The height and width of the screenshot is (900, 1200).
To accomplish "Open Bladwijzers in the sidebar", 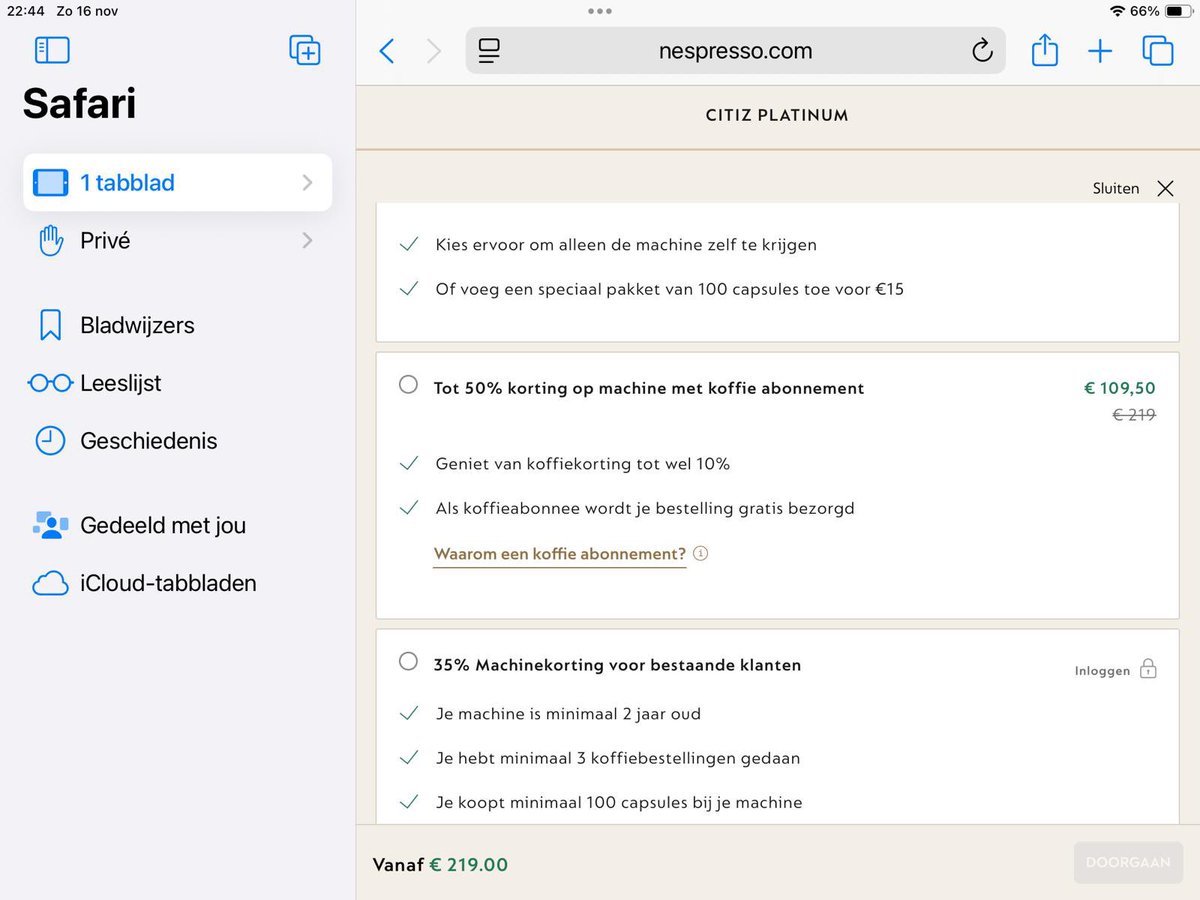I will (x=137, y=325).
